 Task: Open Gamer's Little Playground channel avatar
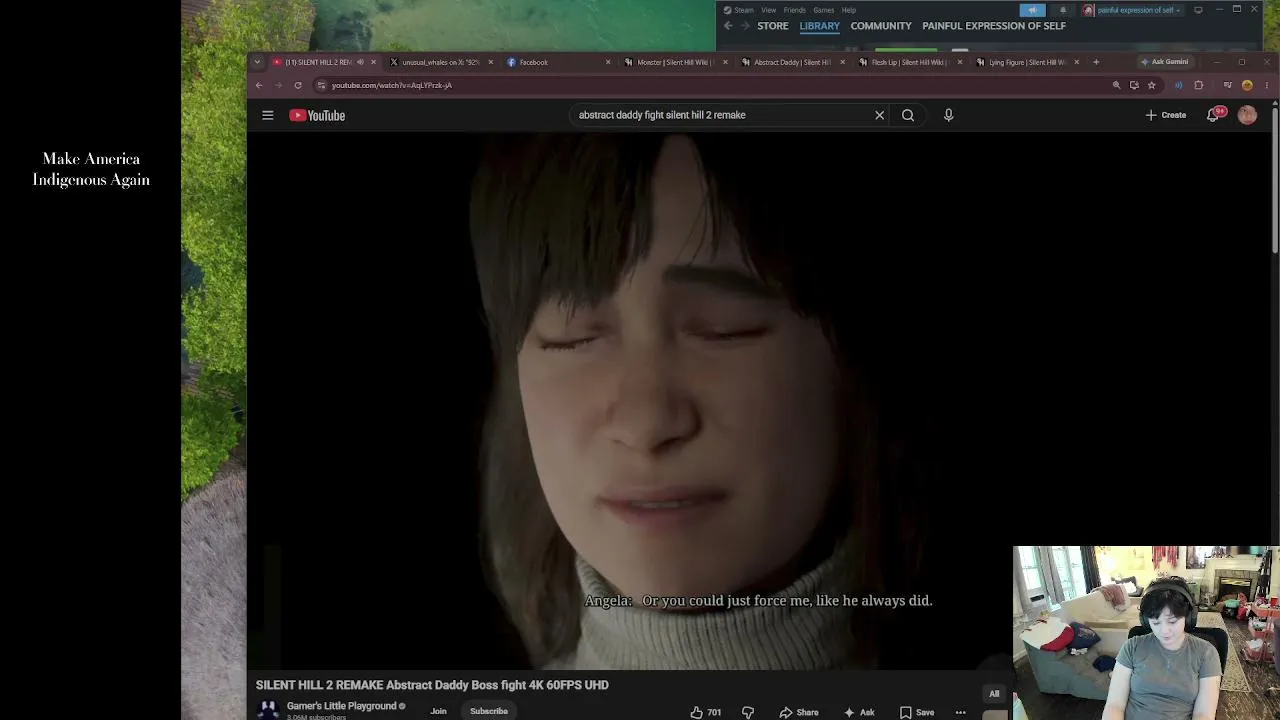(x=268, y=710)
